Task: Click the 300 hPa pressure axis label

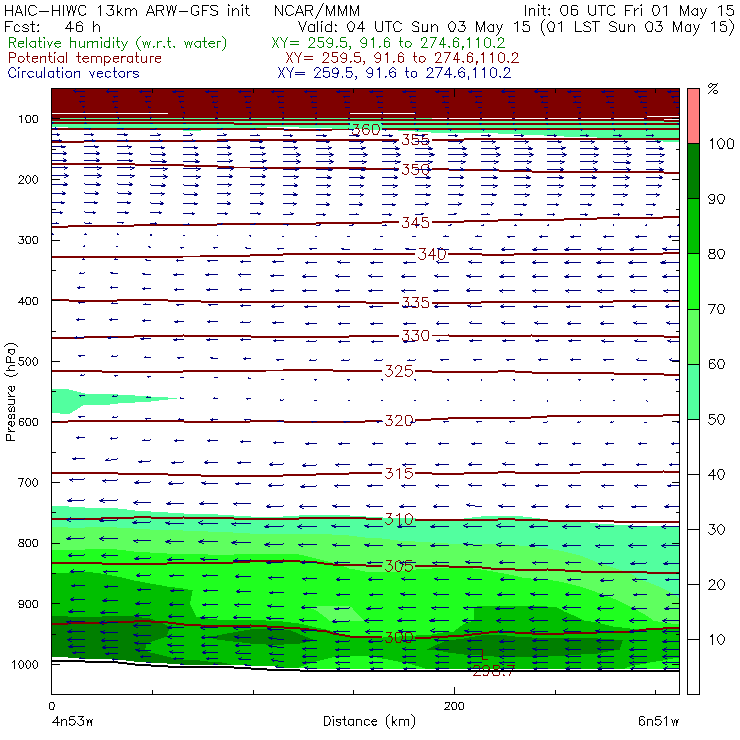Action: coord(28,240)
